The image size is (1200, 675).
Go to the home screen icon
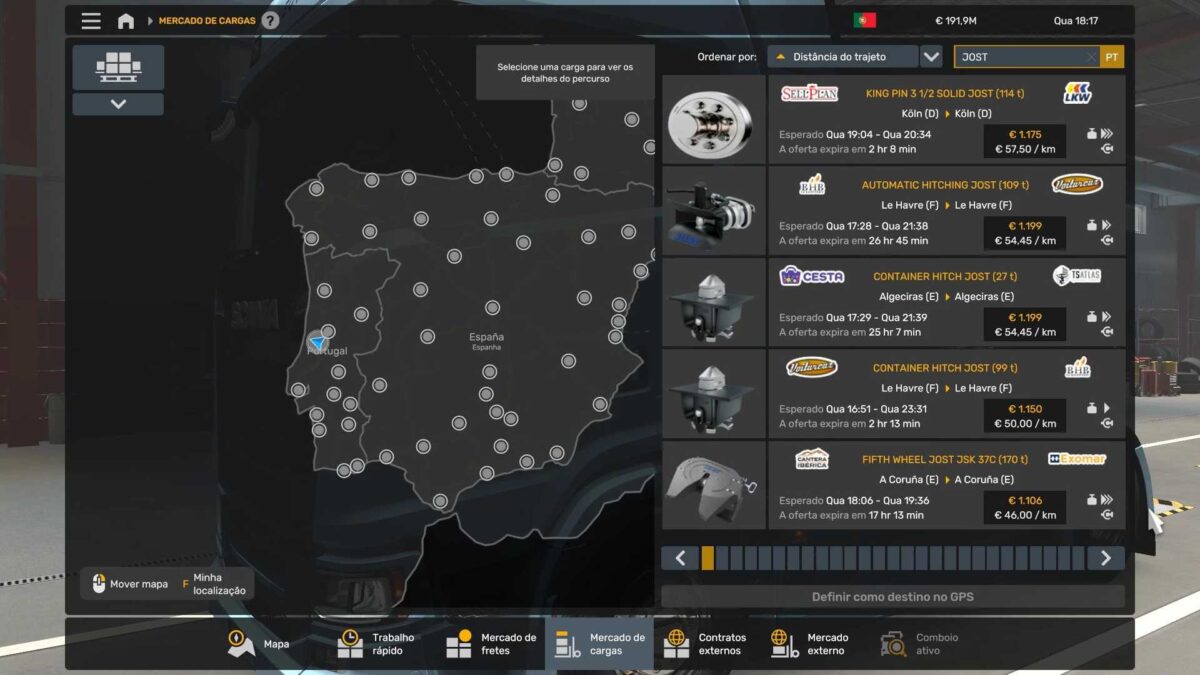click(x=126, y=21)
